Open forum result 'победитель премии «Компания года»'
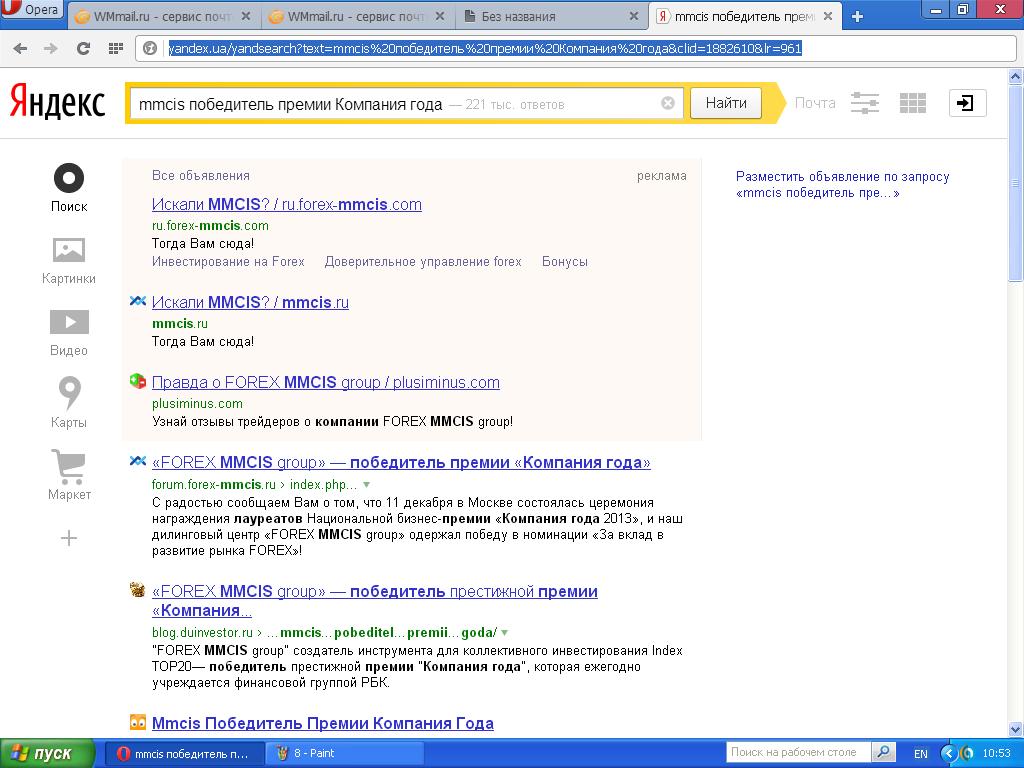The height and width of the screenshot is (768, 1024). tap(401, 462)
